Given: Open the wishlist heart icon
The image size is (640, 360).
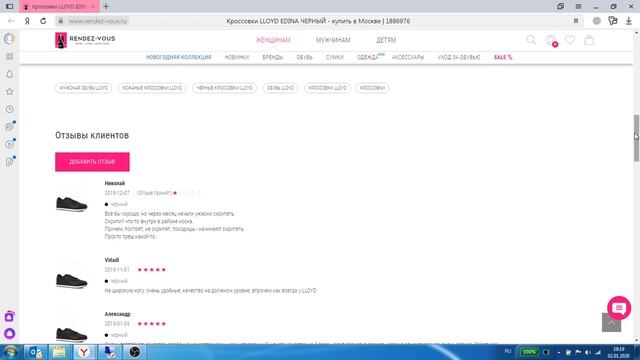Looking at the screenshot, I should pos(570,40).
